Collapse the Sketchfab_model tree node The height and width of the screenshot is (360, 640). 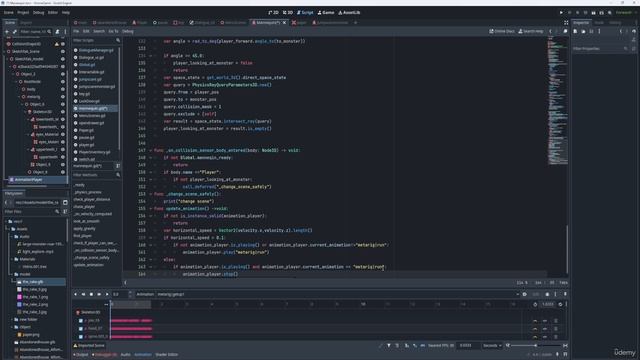click(7, 59)
